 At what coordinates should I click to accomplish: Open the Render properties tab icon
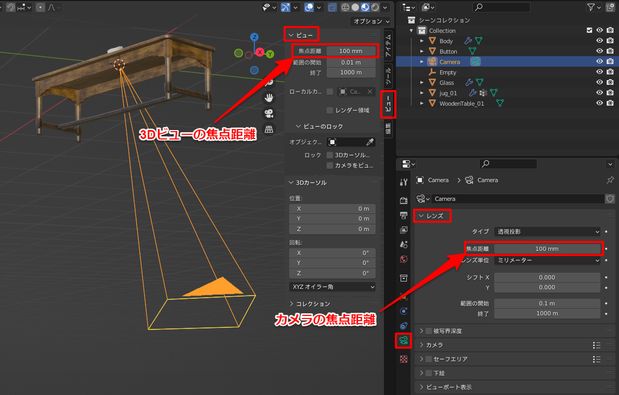pos(403,200)
